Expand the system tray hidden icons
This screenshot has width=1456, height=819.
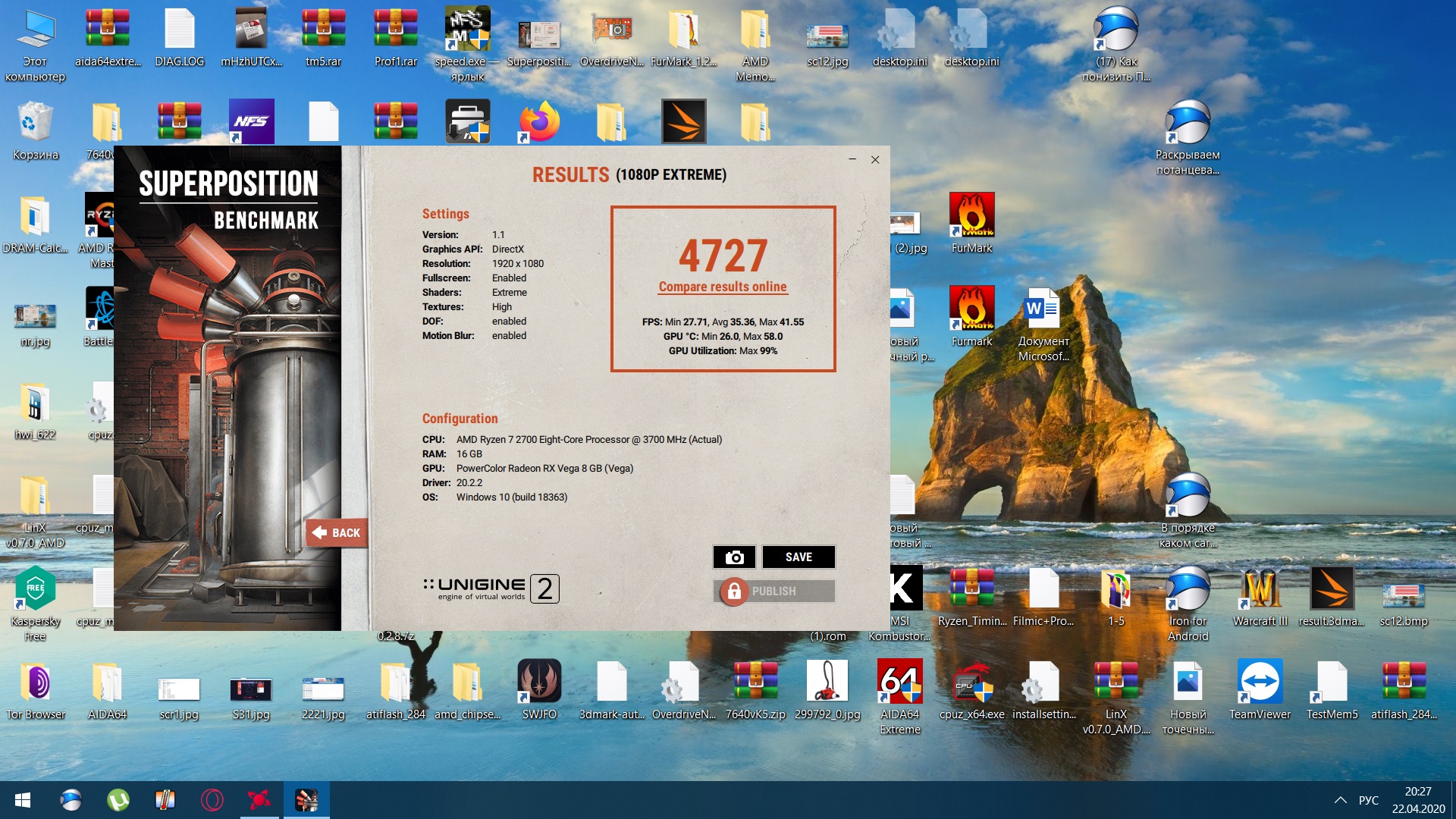click(1340, 800)
